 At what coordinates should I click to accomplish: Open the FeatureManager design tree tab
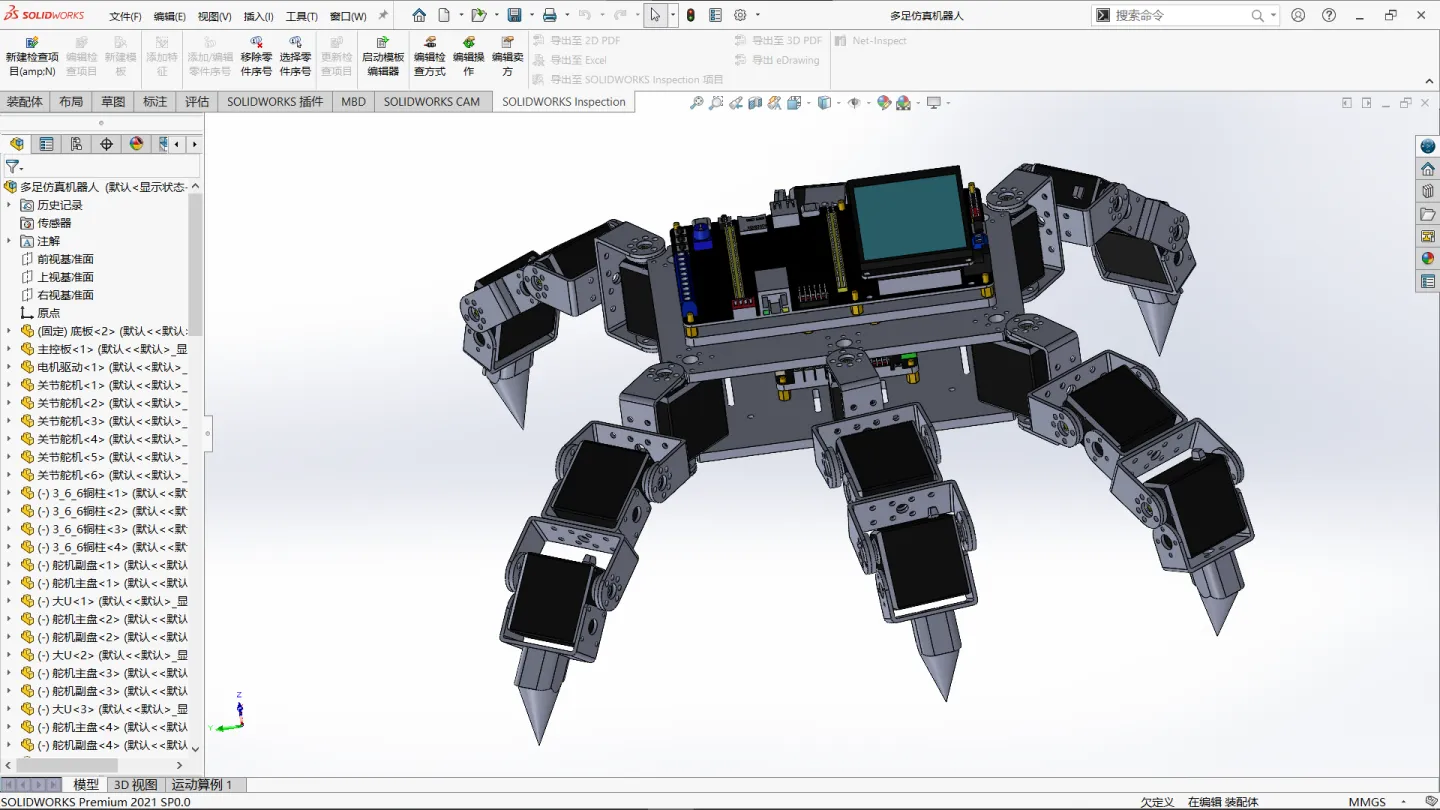(x=17, y=144)
